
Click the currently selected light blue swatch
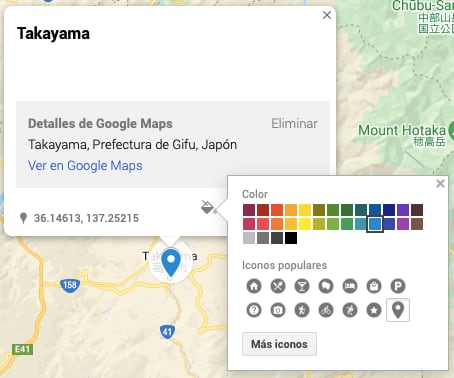(375, 224)
